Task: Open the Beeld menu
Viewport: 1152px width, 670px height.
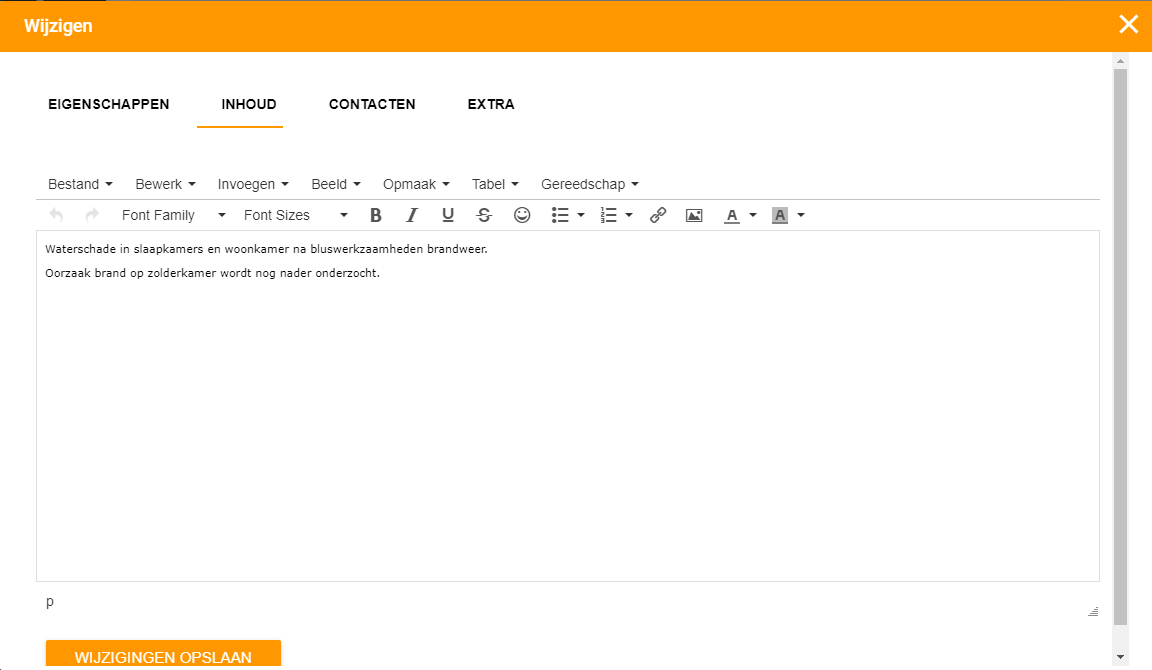Action: tap(336, 184)
